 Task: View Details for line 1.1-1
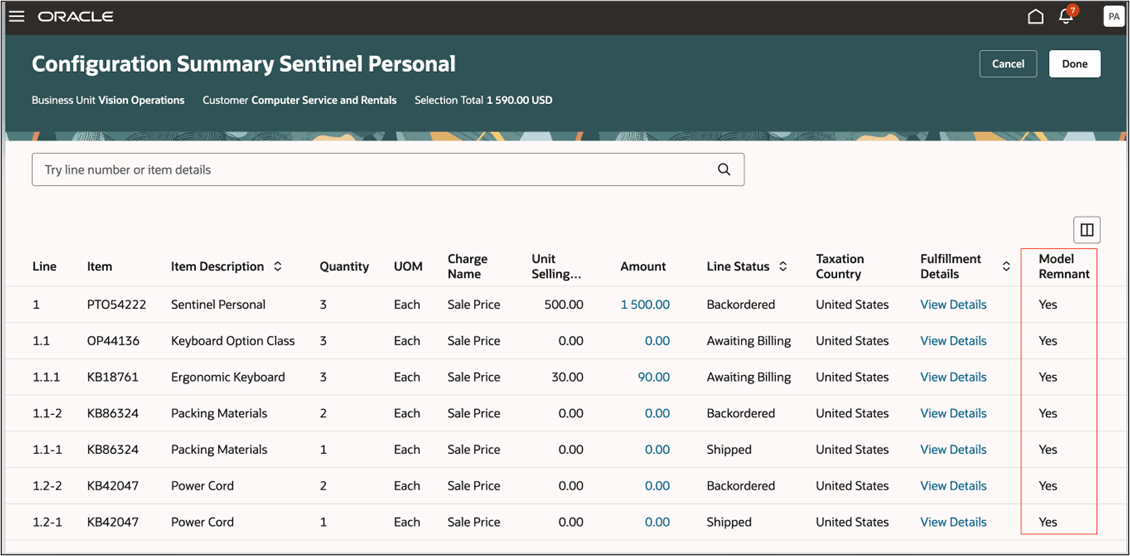coord(953,449)
